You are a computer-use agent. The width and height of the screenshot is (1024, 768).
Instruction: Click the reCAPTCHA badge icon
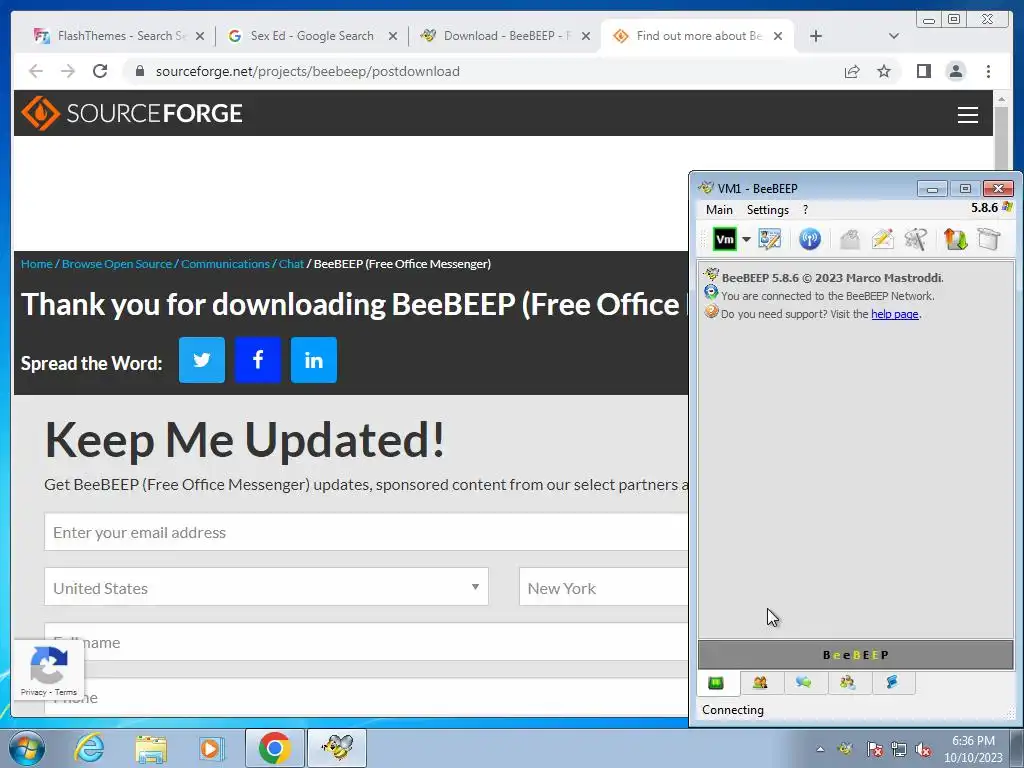tap(48, 665)
